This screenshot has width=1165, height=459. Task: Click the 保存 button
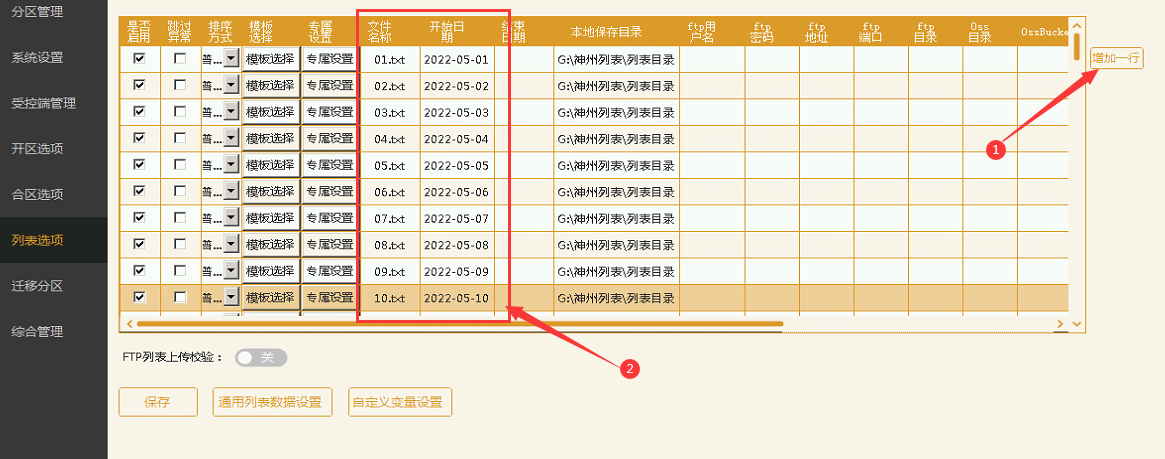click(157, 402)
